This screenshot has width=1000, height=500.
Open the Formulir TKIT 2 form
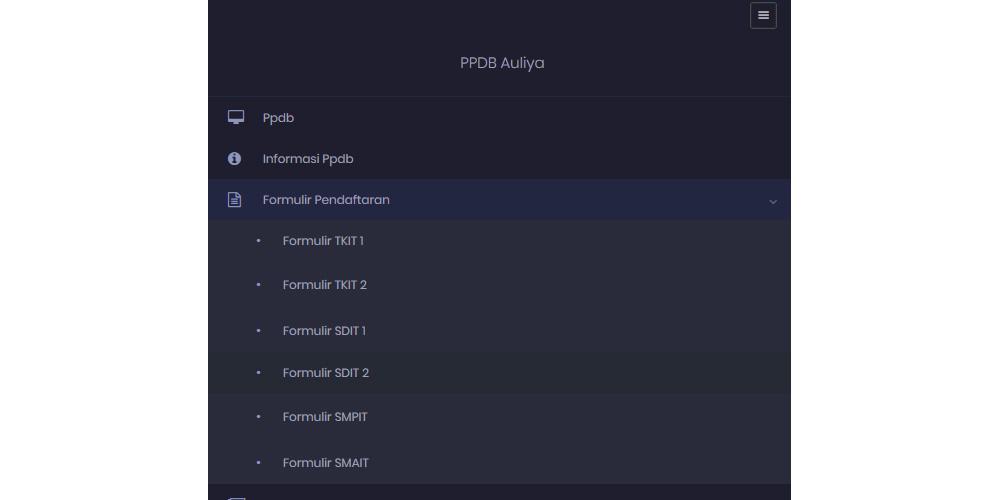(325, 285)
